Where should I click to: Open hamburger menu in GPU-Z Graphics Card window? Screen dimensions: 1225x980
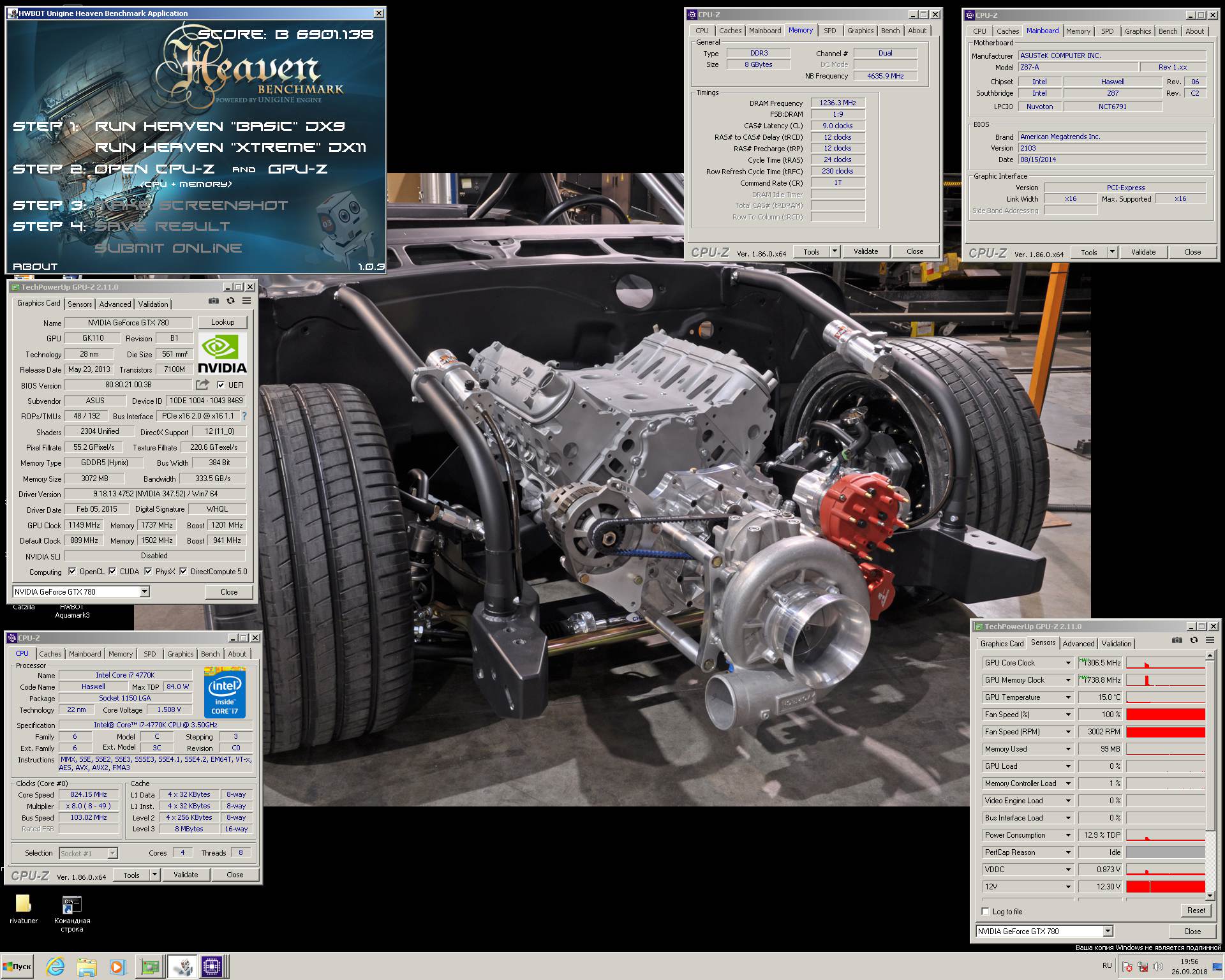click(x=247, y=301)
